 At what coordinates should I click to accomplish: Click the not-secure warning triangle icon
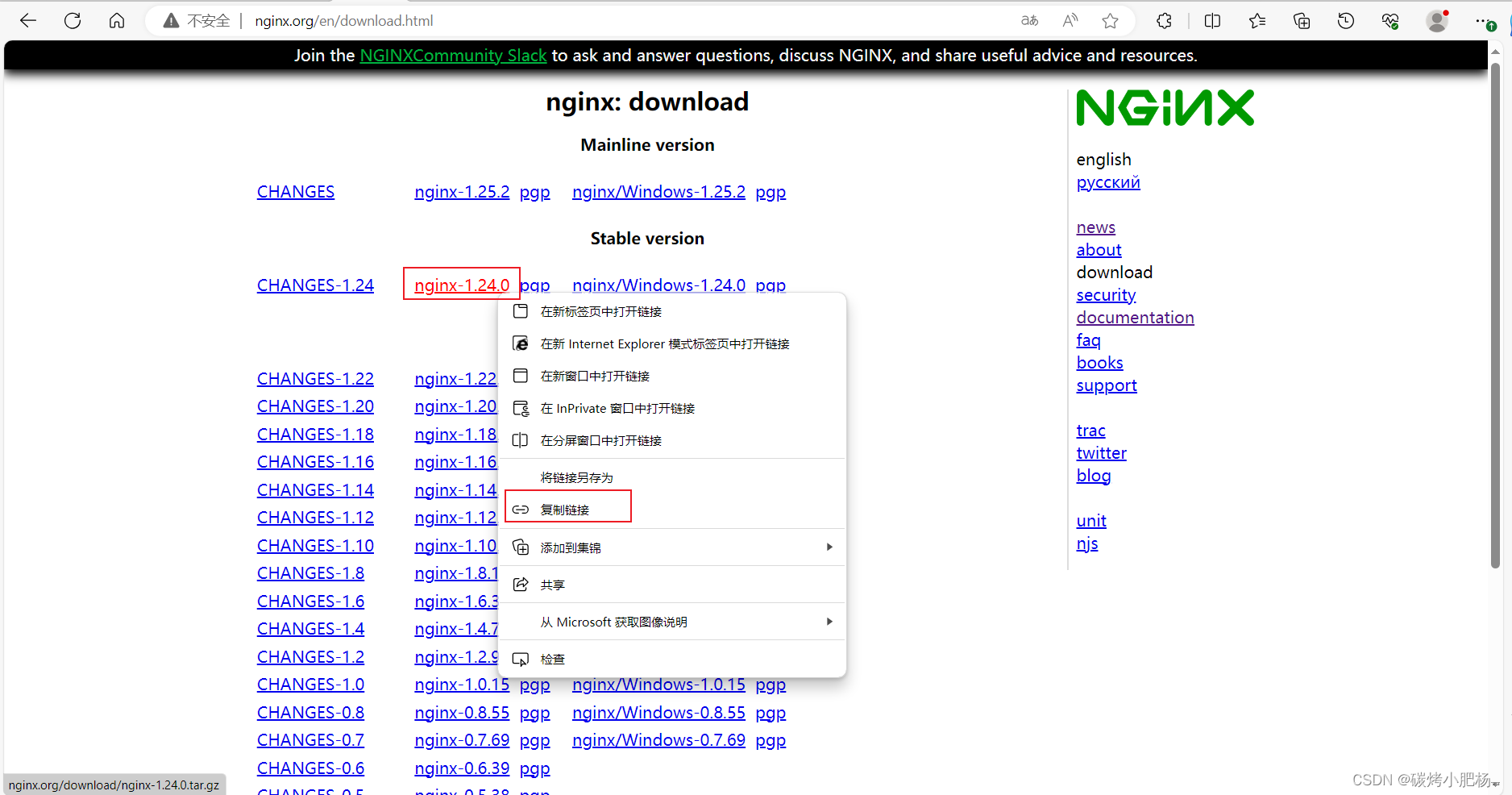click(171, 21)
